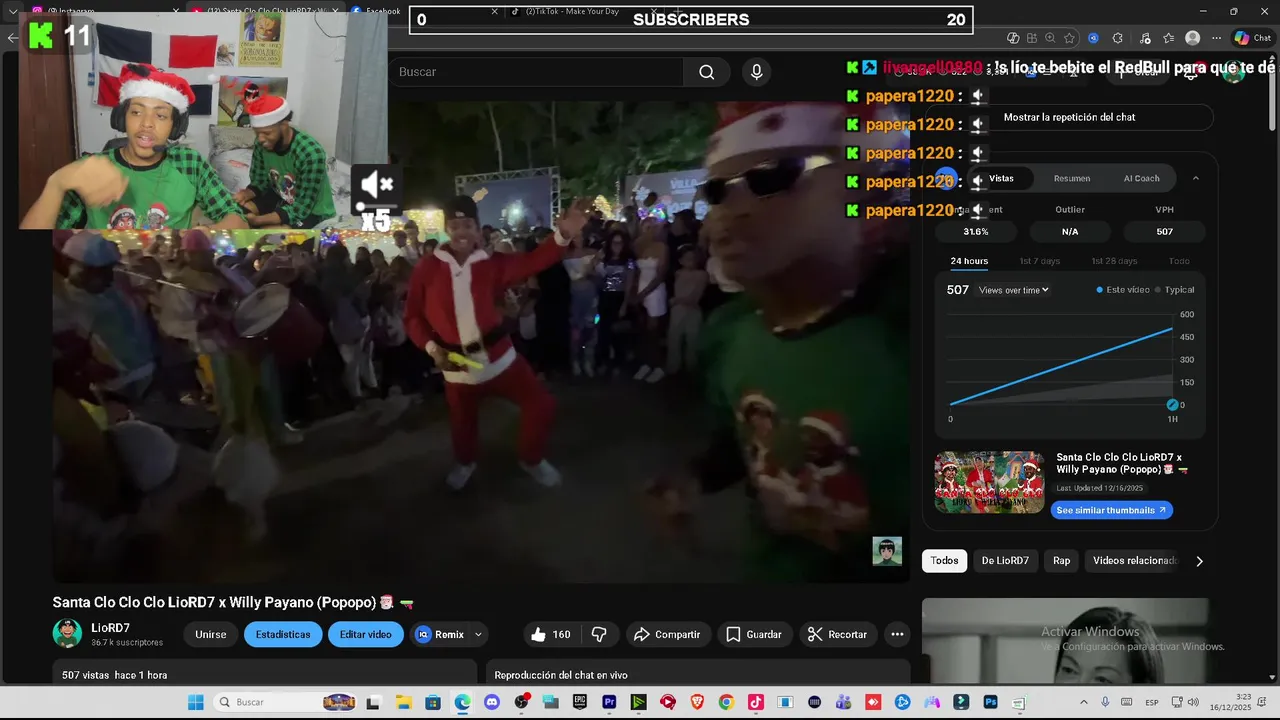Switch to the AI Coach tab
This screenshot has width=1280, height=720.
click(1141, 178)
